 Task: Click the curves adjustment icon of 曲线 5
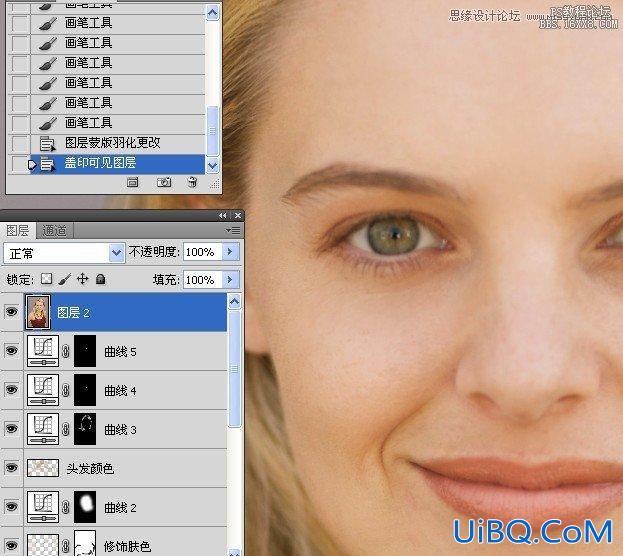(43, 351)
